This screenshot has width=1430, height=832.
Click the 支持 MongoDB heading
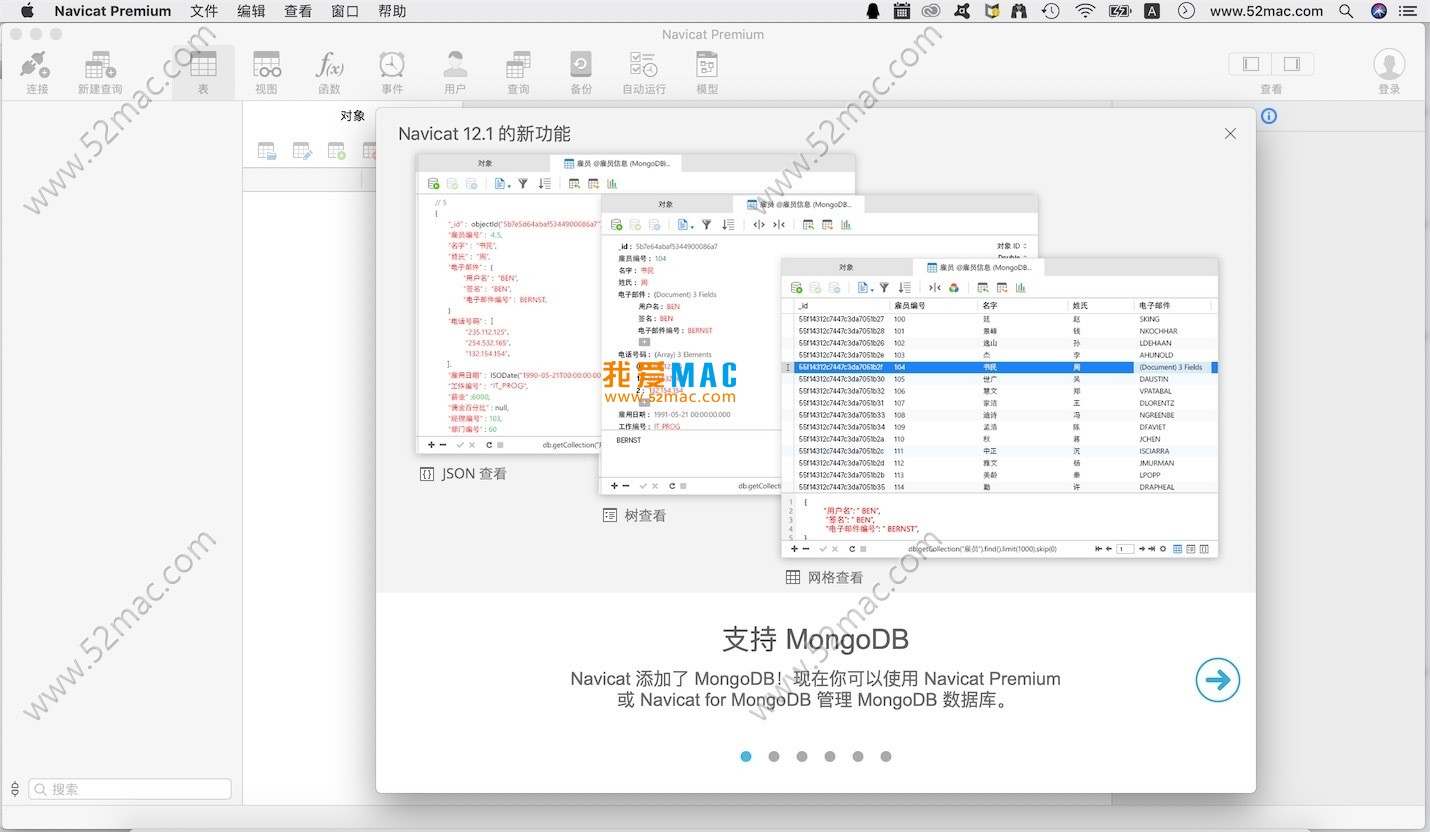click(815, 639)
